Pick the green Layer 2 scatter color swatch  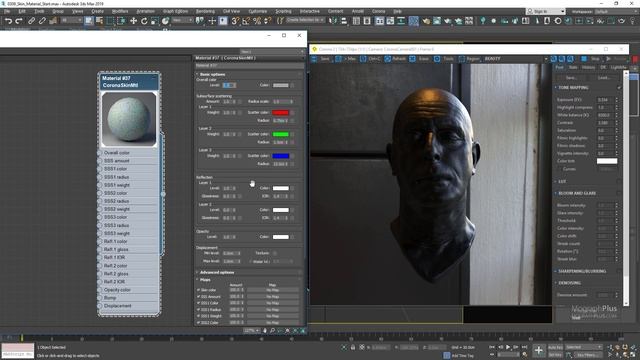tap(280, 134)
